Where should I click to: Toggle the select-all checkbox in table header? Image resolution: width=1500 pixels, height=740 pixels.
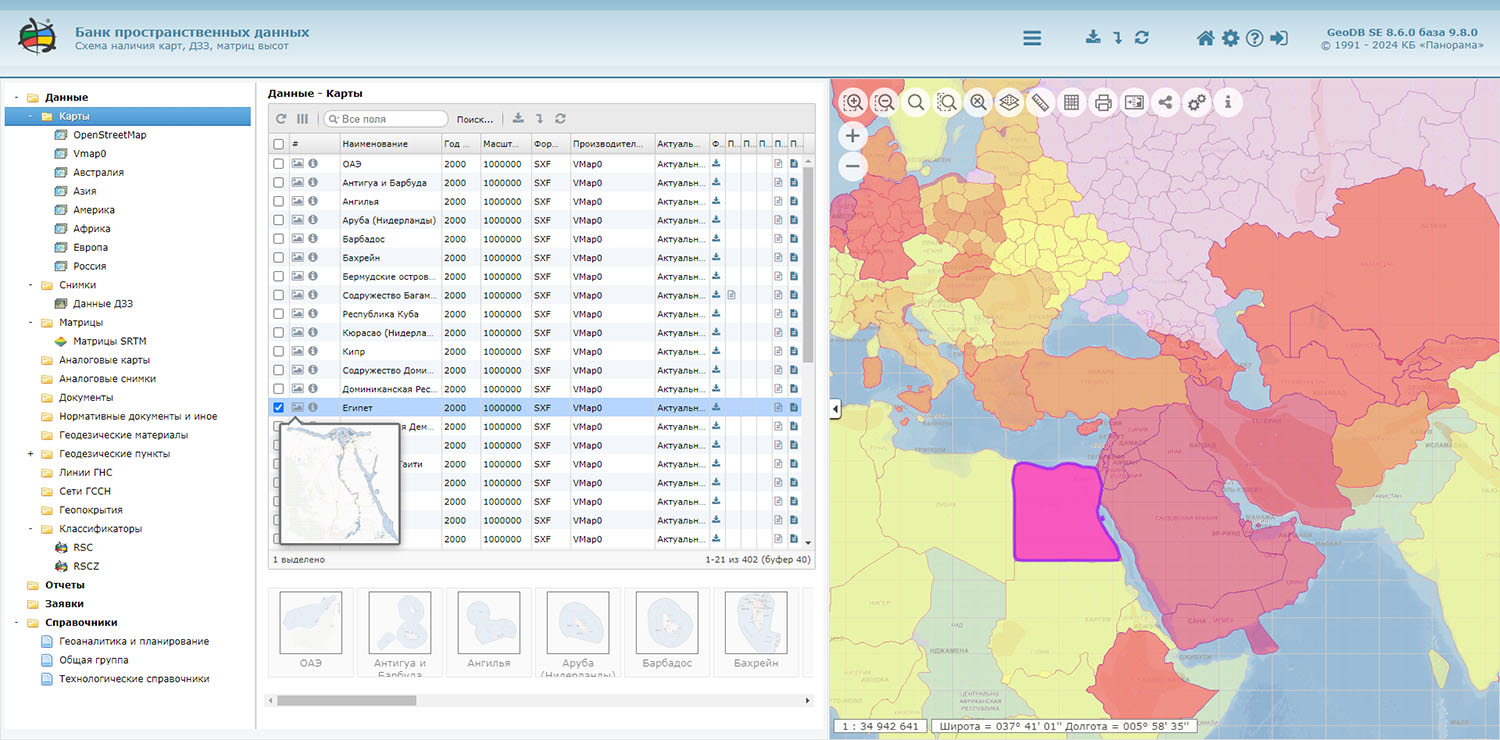pyautogui.click(x=279, y=144)
